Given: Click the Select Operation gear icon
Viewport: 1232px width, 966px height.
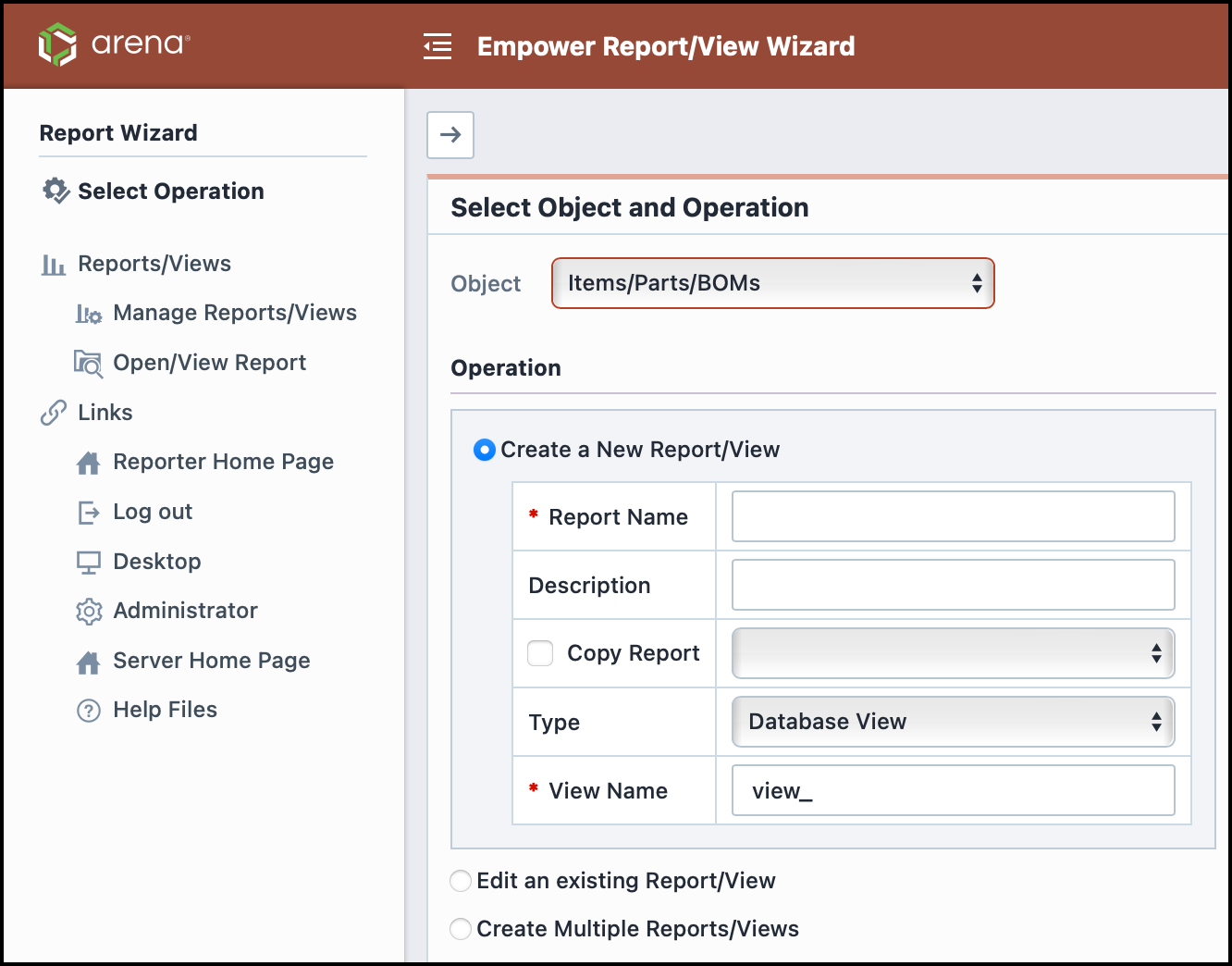Looking at the screenshot, I should pyautogui.click(x=55, y=191).
